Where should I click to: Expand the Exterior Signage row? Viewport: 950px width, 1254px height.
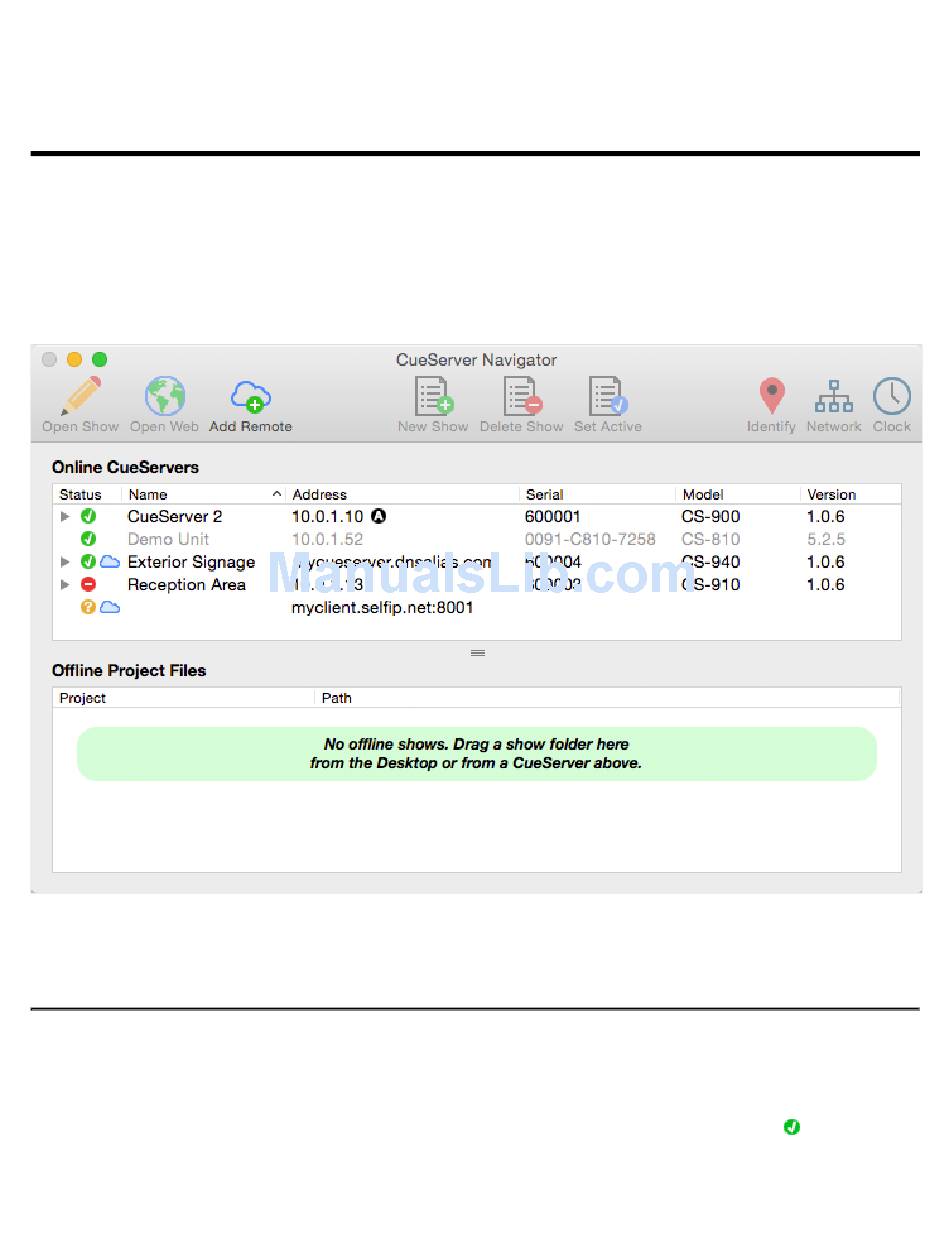point(65,562)
